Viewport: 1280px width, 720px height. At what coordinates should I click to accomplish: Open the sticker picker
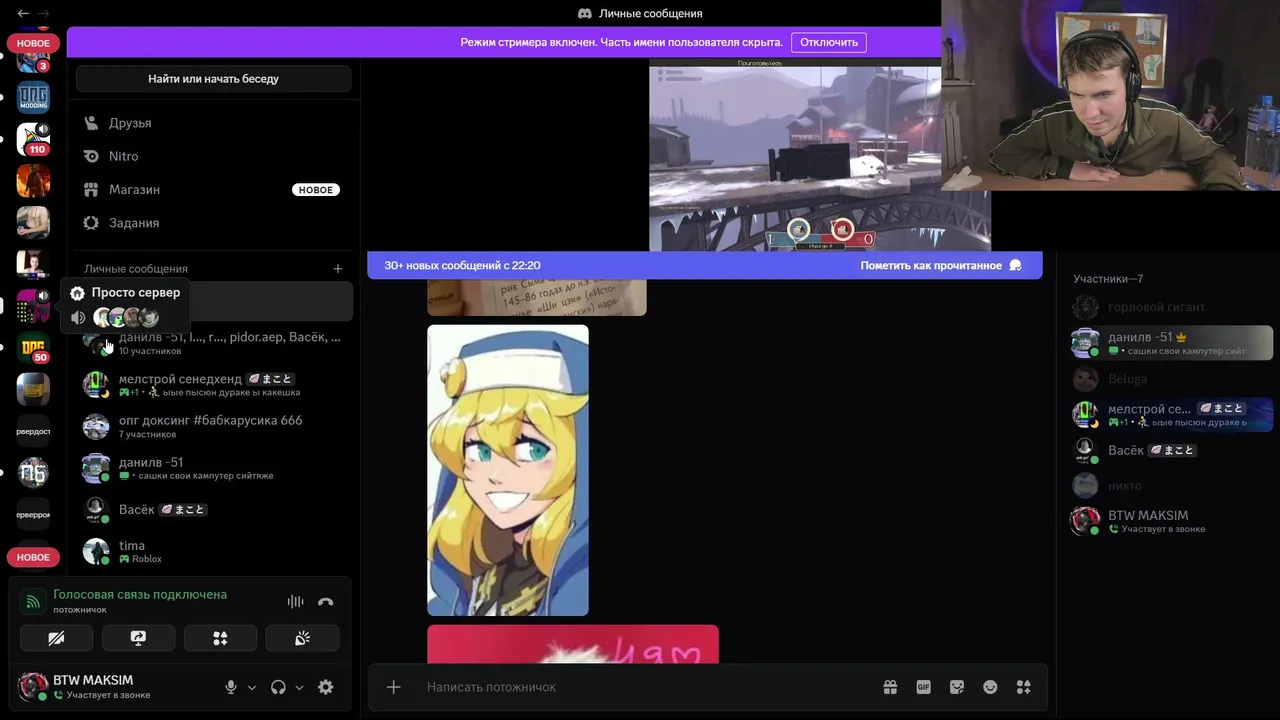coord(957,687)
